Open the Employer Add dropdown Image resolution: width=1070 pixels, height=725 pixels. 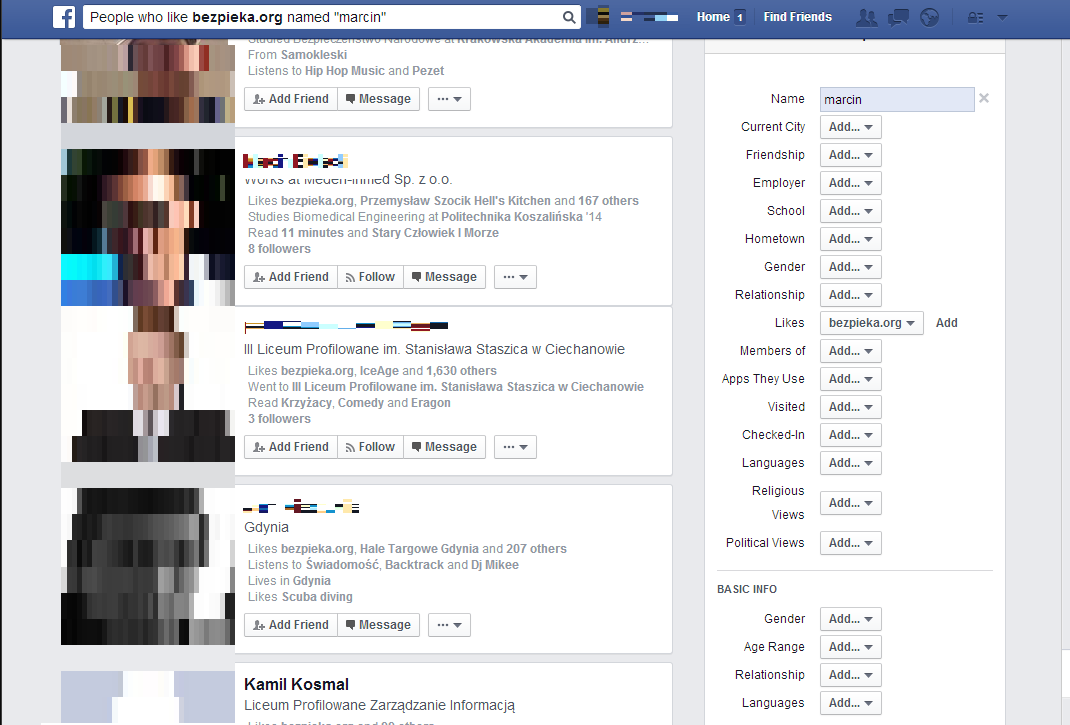click(x=851, y=183)
